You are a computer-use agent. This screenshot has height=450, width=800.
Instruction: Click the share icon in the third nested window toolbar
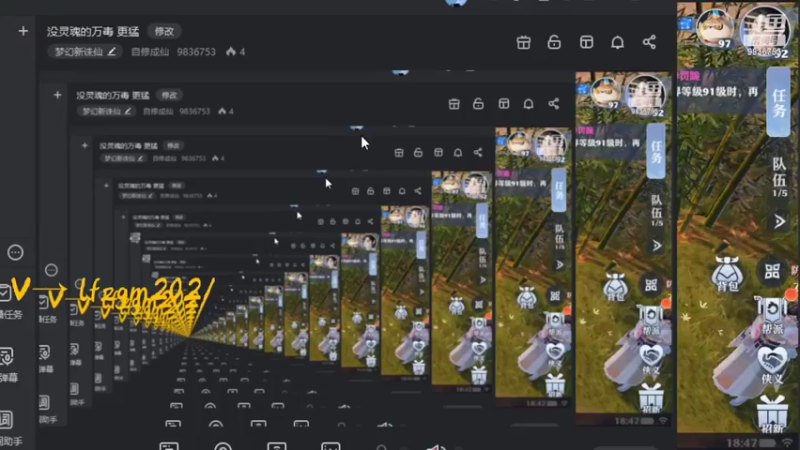click(478, 153)
